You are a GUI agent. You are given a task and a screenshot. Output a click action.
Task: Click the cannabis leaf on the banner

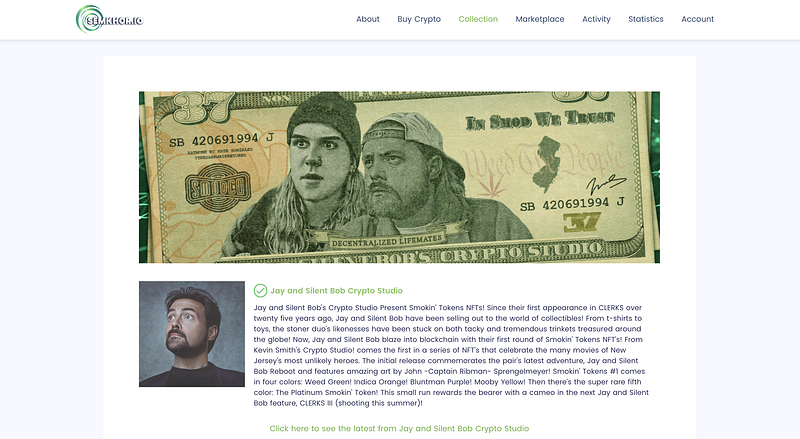click(x=491, y=187)
